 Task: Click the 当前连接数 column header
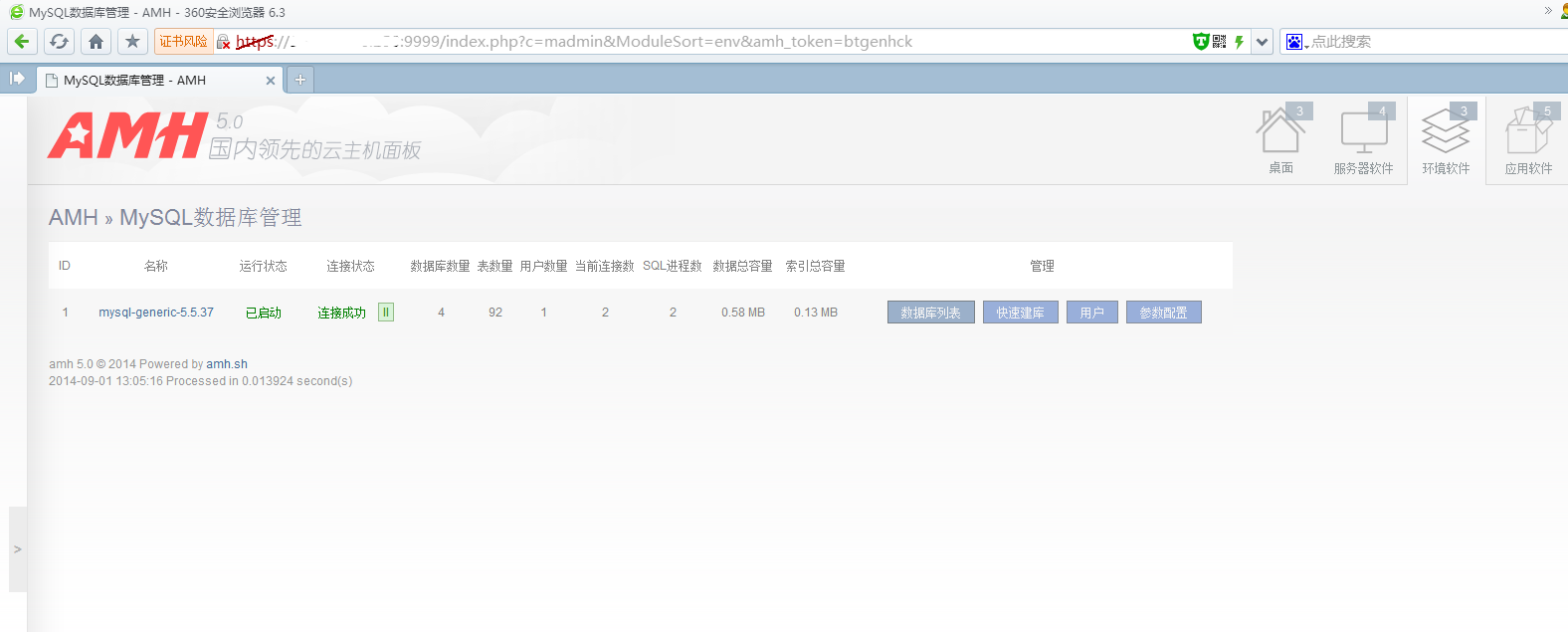pos(604,266)
